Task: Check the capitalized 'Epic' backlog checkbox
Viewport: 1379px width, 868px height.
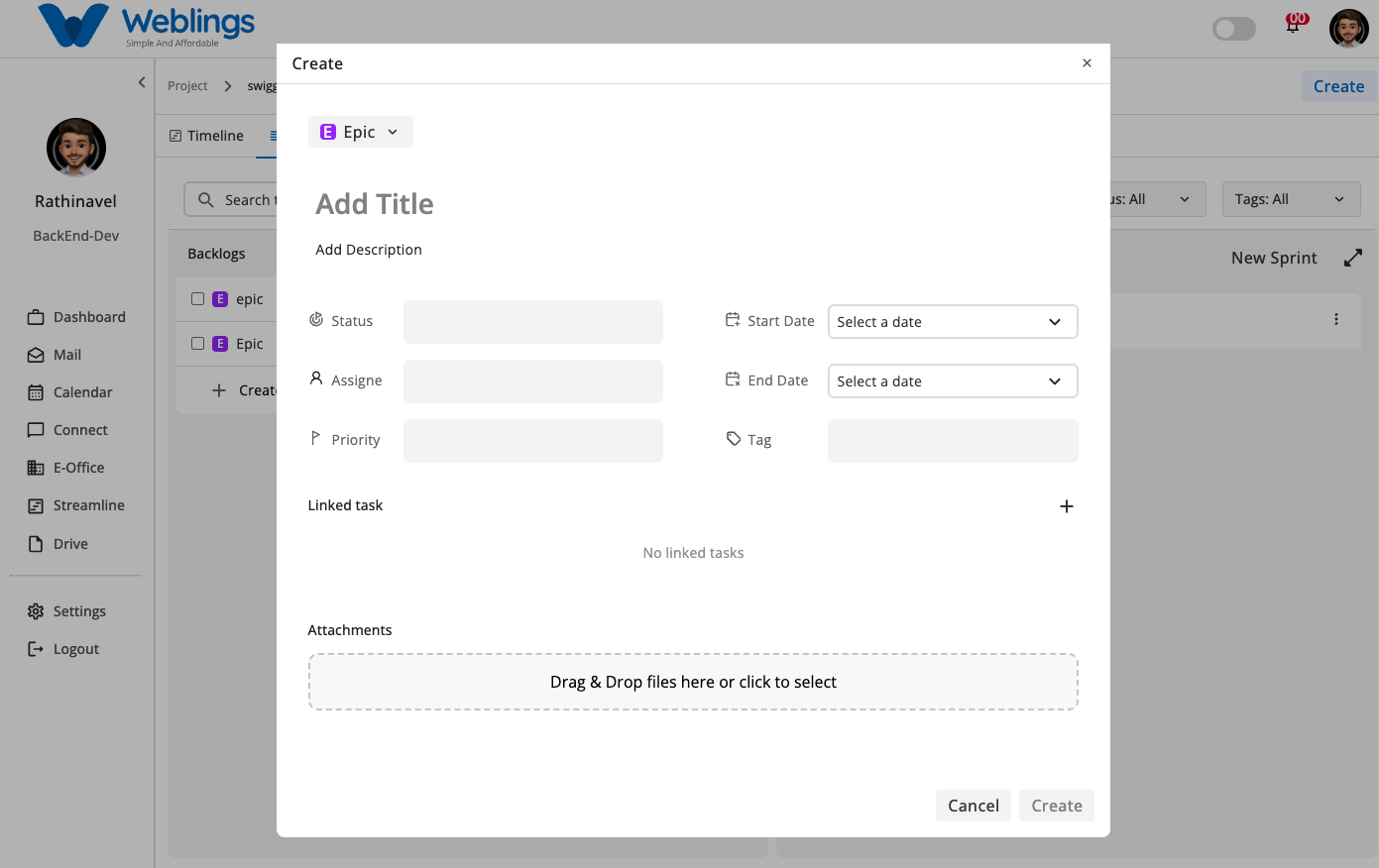Action: (x=197, y=343)
